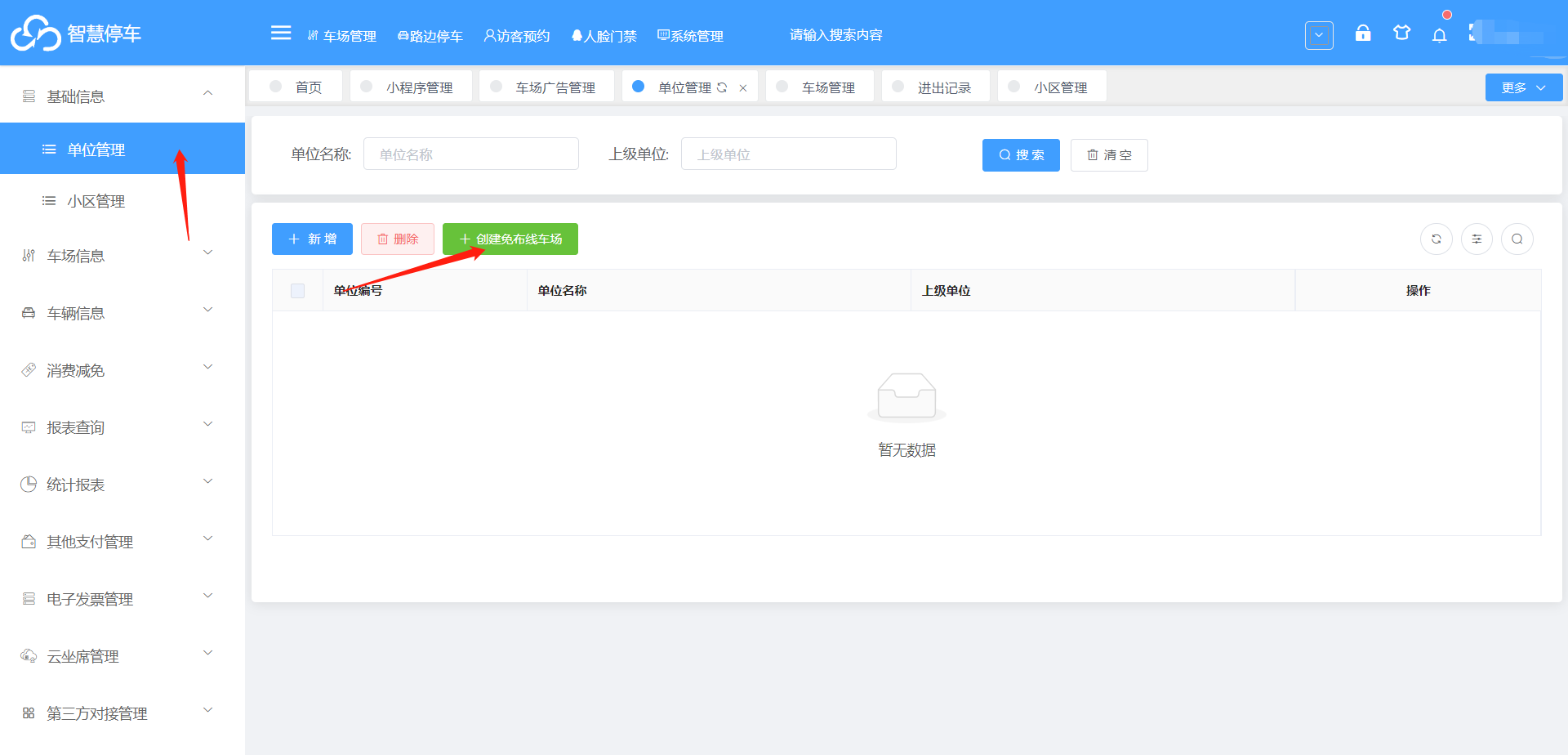
Task: Click the 云坐席管理 cloud icon
Action: pyautogui.click(x=29, y=655)
